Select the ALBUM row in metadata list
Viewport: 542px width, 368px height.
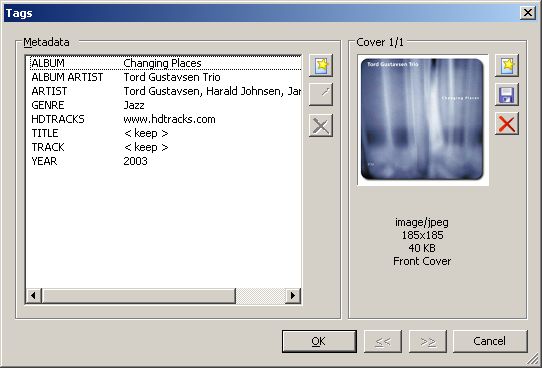click(165, 63)
